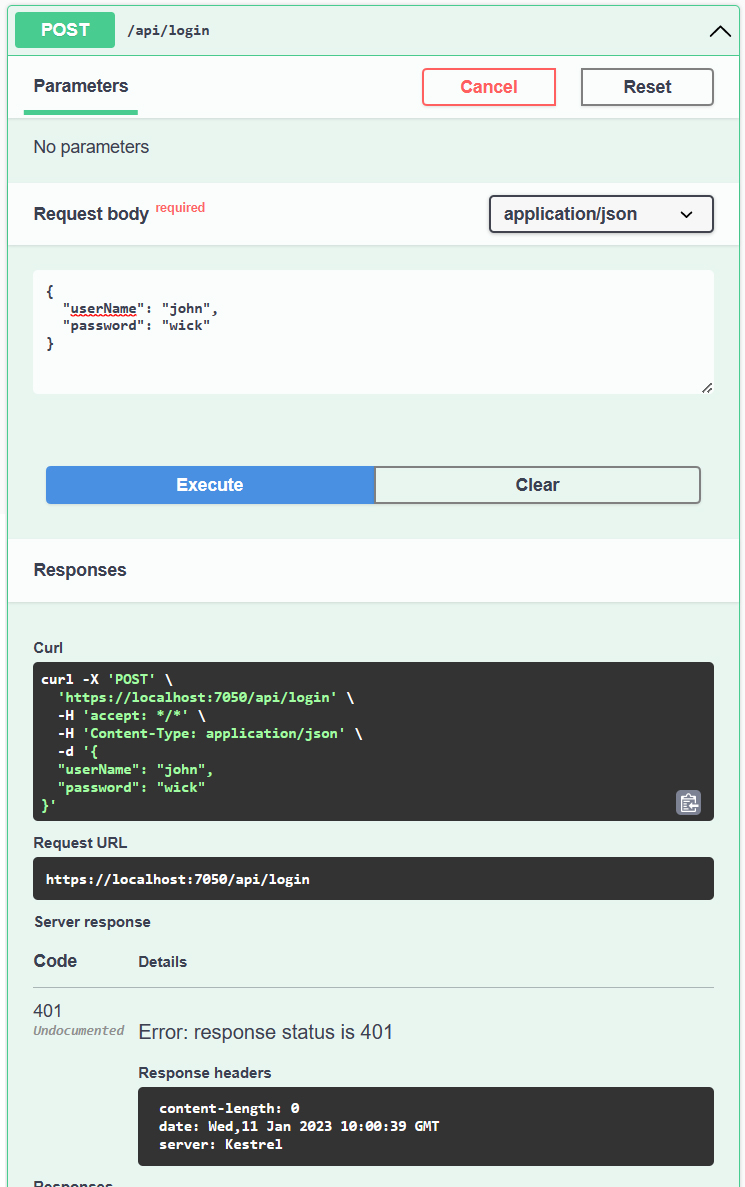Click the /api/login endpoint path
The height and width of the screenshot is (1187, 745).
coord(168,31)
